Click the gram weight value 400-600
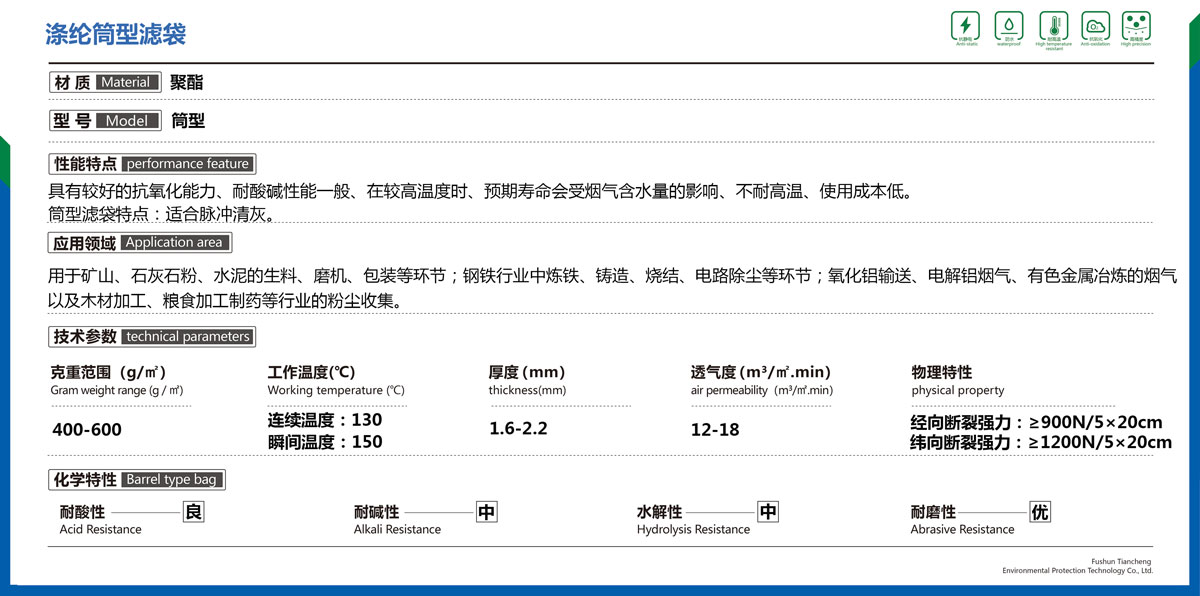Image resolution: width=1200 pixels, height=596 pixels. click(x=86, y=430)
